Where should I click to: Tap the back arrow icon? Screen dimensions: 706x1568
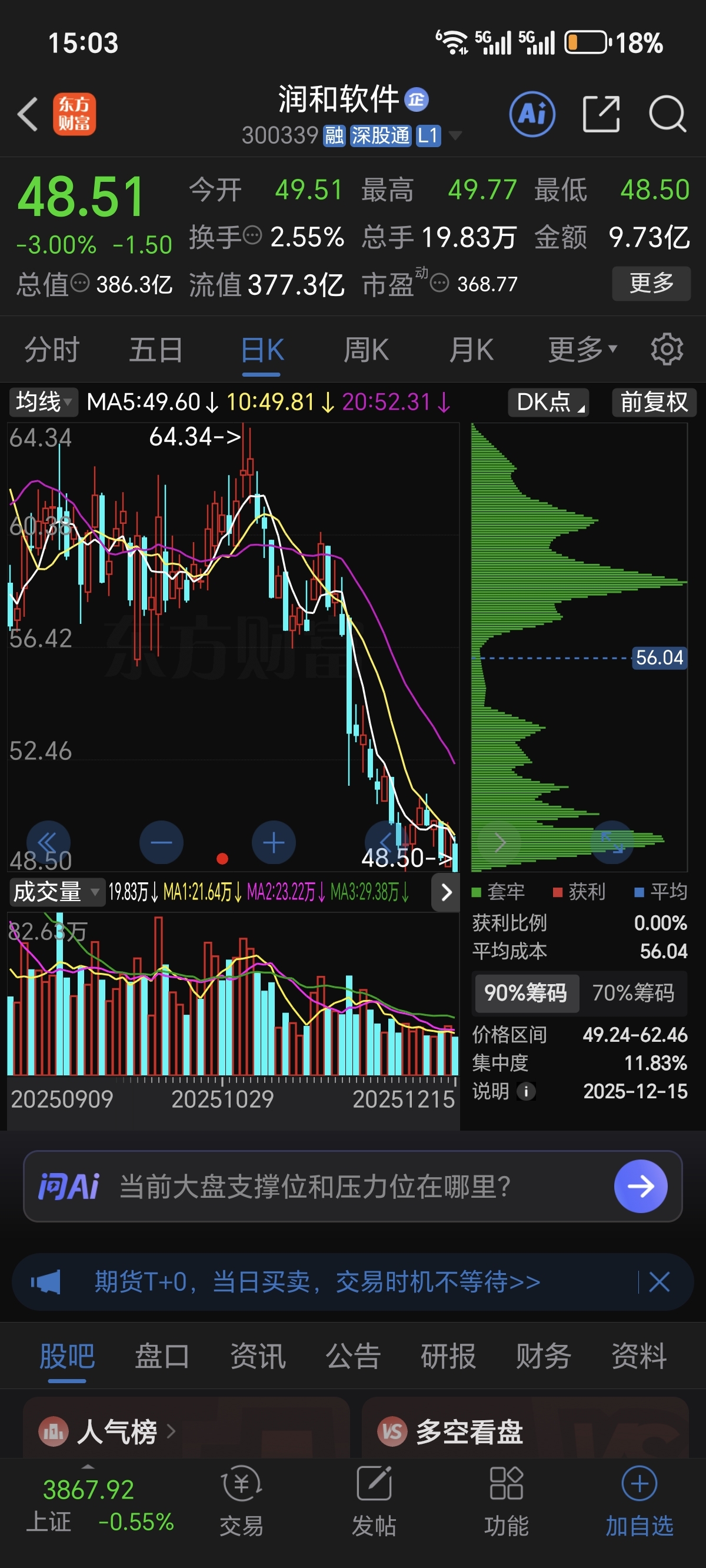tap(28, 114)
